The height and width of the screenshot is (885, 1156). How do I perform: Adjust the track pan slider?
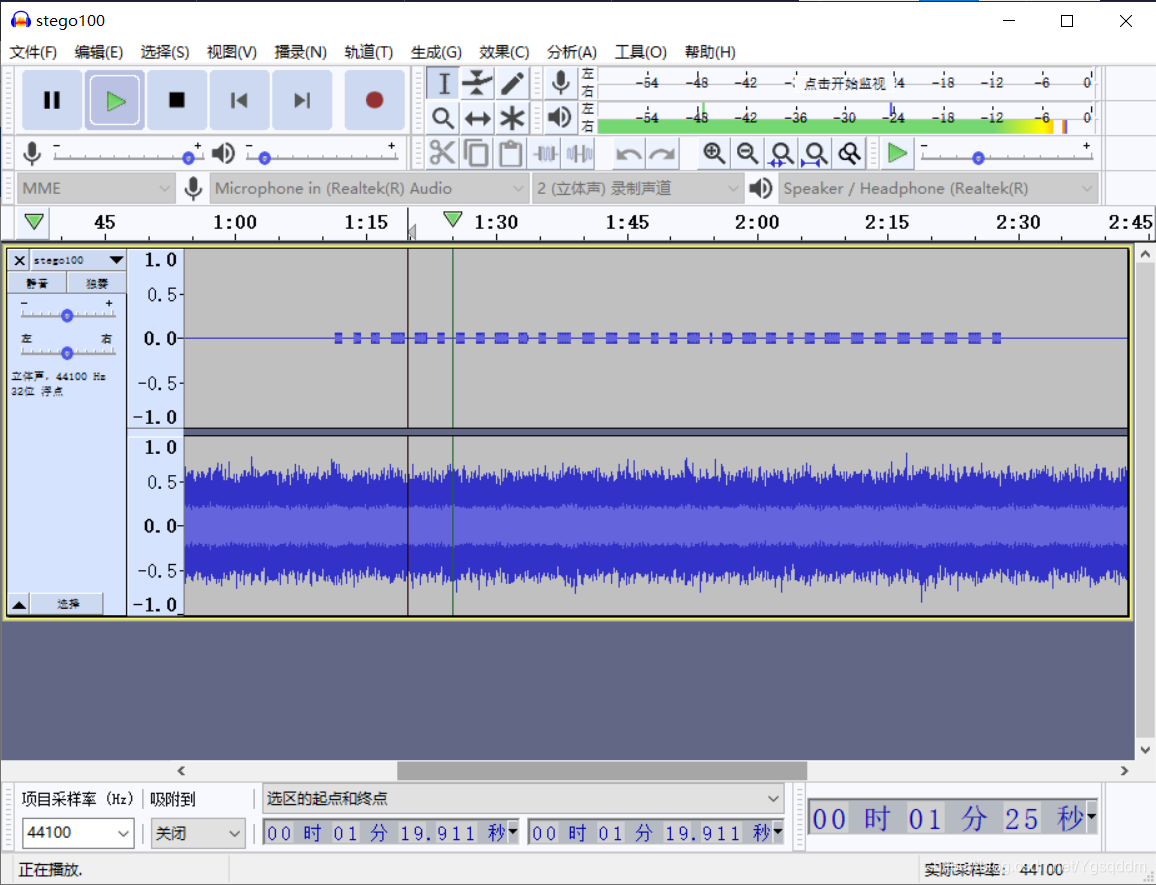tap(67, 353)
